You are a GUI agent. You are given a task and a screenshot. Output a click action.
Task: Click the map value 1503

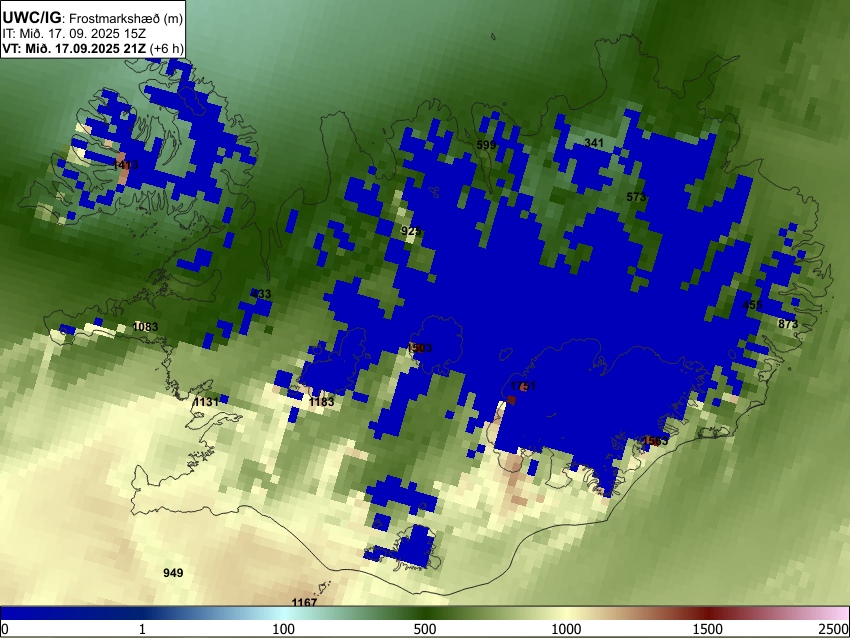[x=420, y=347]
